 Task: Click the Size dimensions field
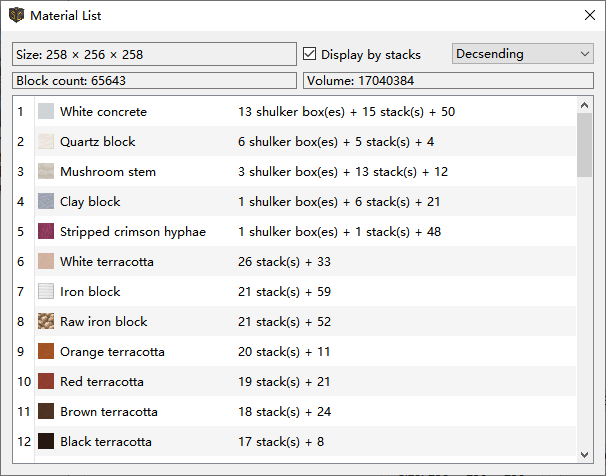154,54
